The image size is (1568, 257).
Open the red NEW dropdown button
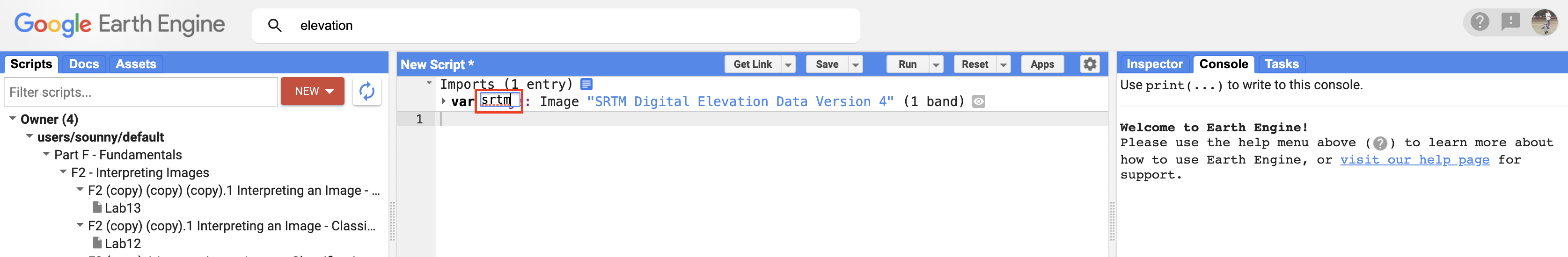pyautogui.click(x=313, y=91)
